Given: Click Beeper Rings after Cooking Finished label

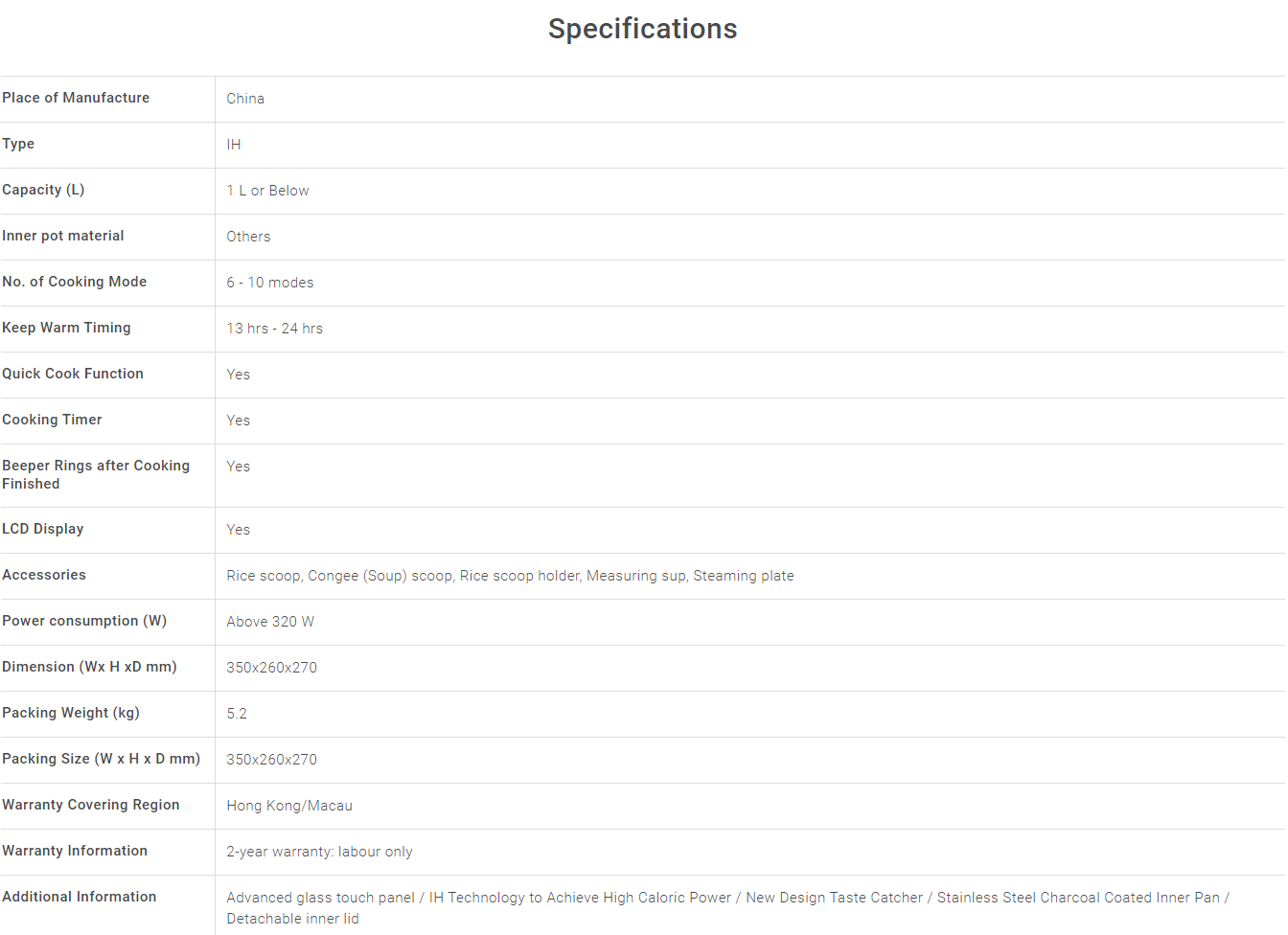Looking at the screenshot, I should point(96,474).
